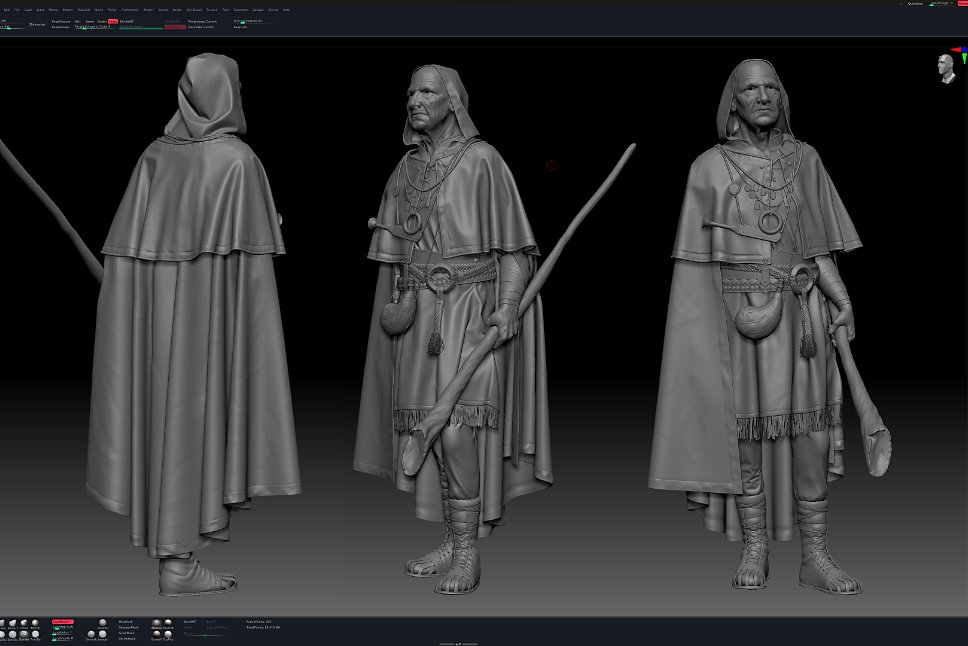The image size is (968, 646).
Task: Select the TrimDynamic brush icon
Action: point(35,634)
